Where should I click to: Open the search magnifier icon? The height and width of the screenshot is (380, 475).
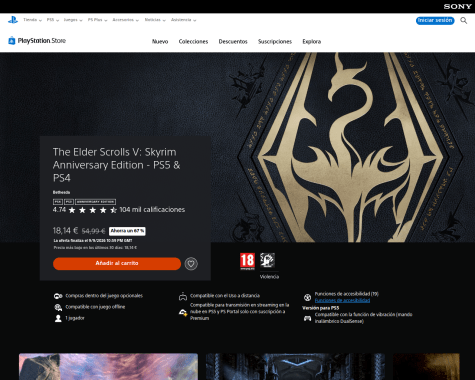(x=463, y=21)
